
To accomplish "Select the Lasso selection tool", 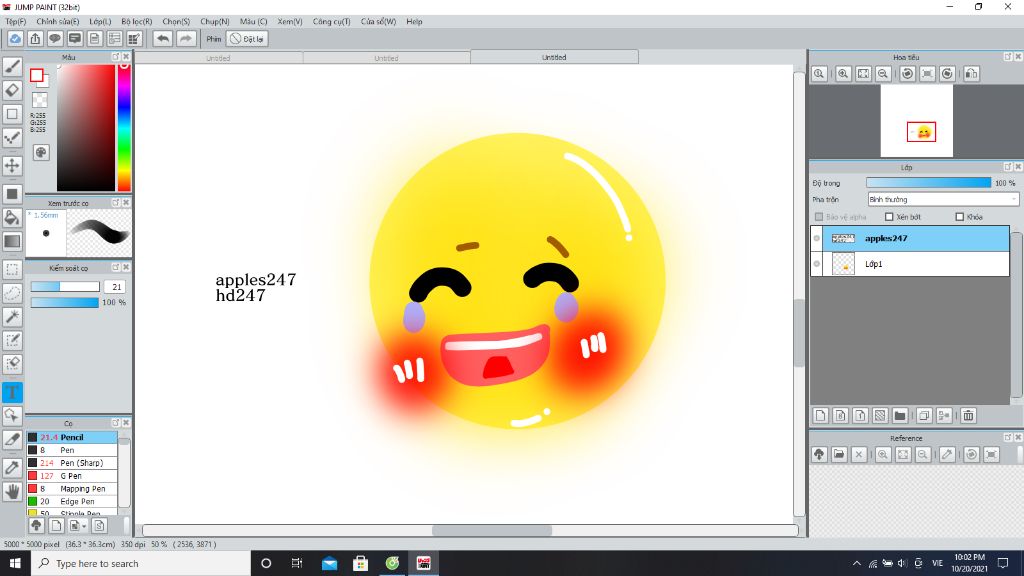I will pos(12,293).
